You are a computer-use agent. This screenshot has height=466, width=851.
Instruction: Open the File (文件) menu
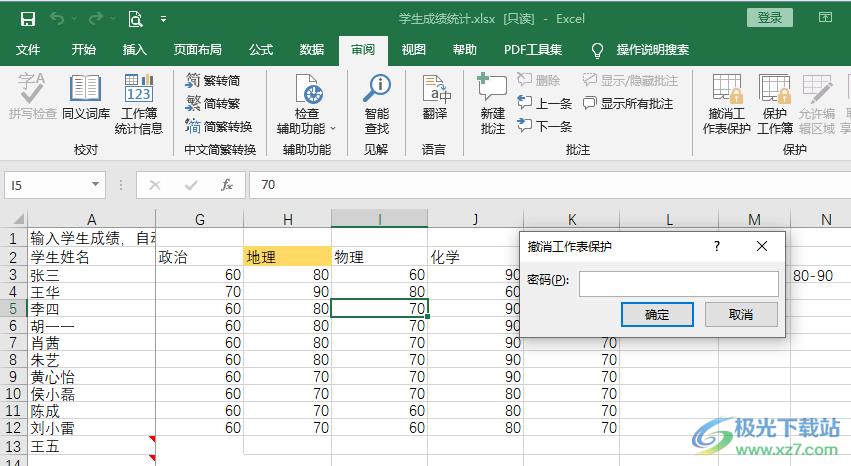28,50
